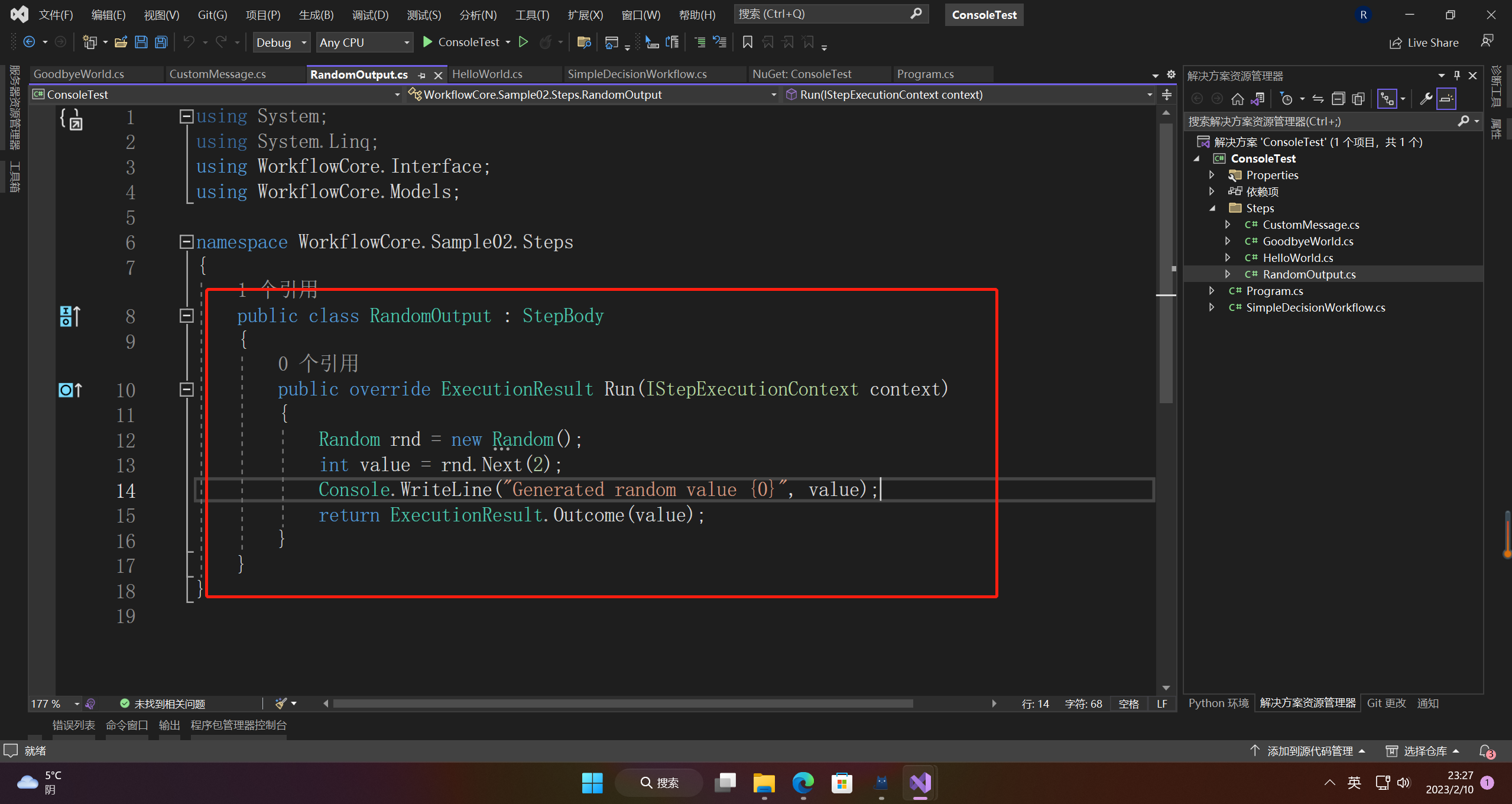The width and height of the screenshot is (1512, 804).
Task: Click Sync with Active Document arrows icon
Action: tap(1318, 99)
